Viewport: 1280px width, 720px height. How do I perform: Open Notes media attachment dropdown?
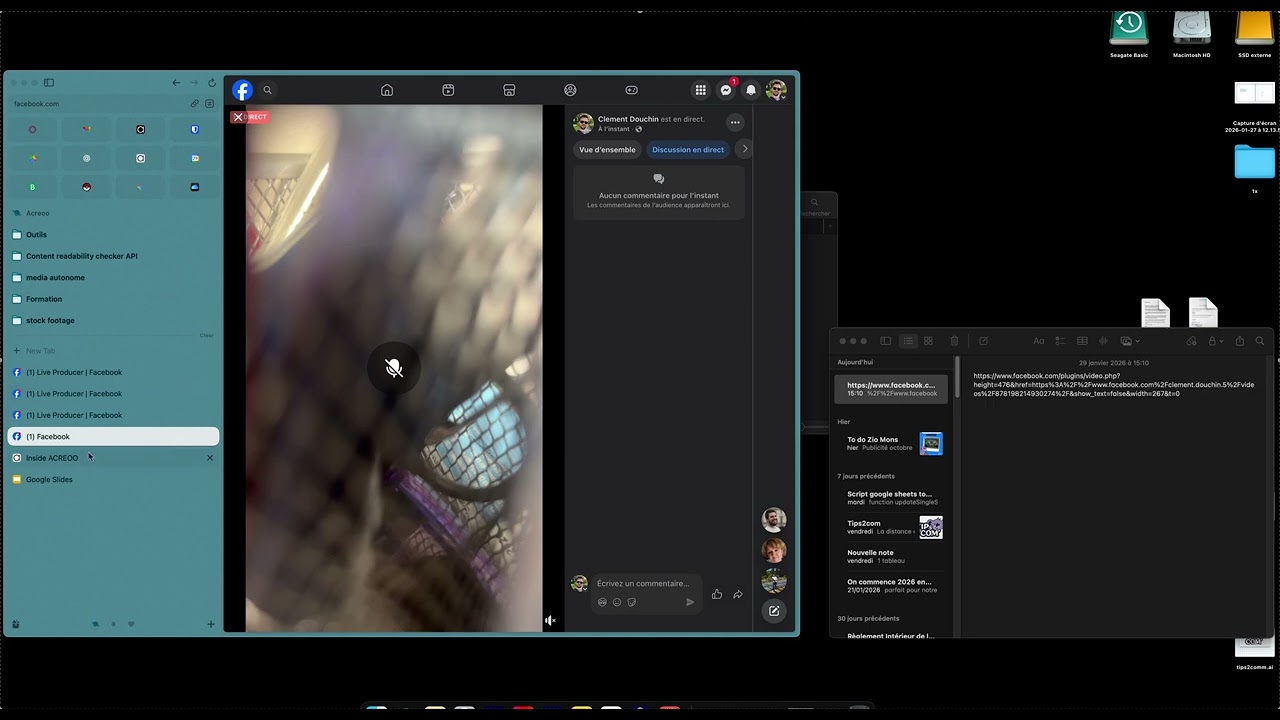[x=1130, y=341]
